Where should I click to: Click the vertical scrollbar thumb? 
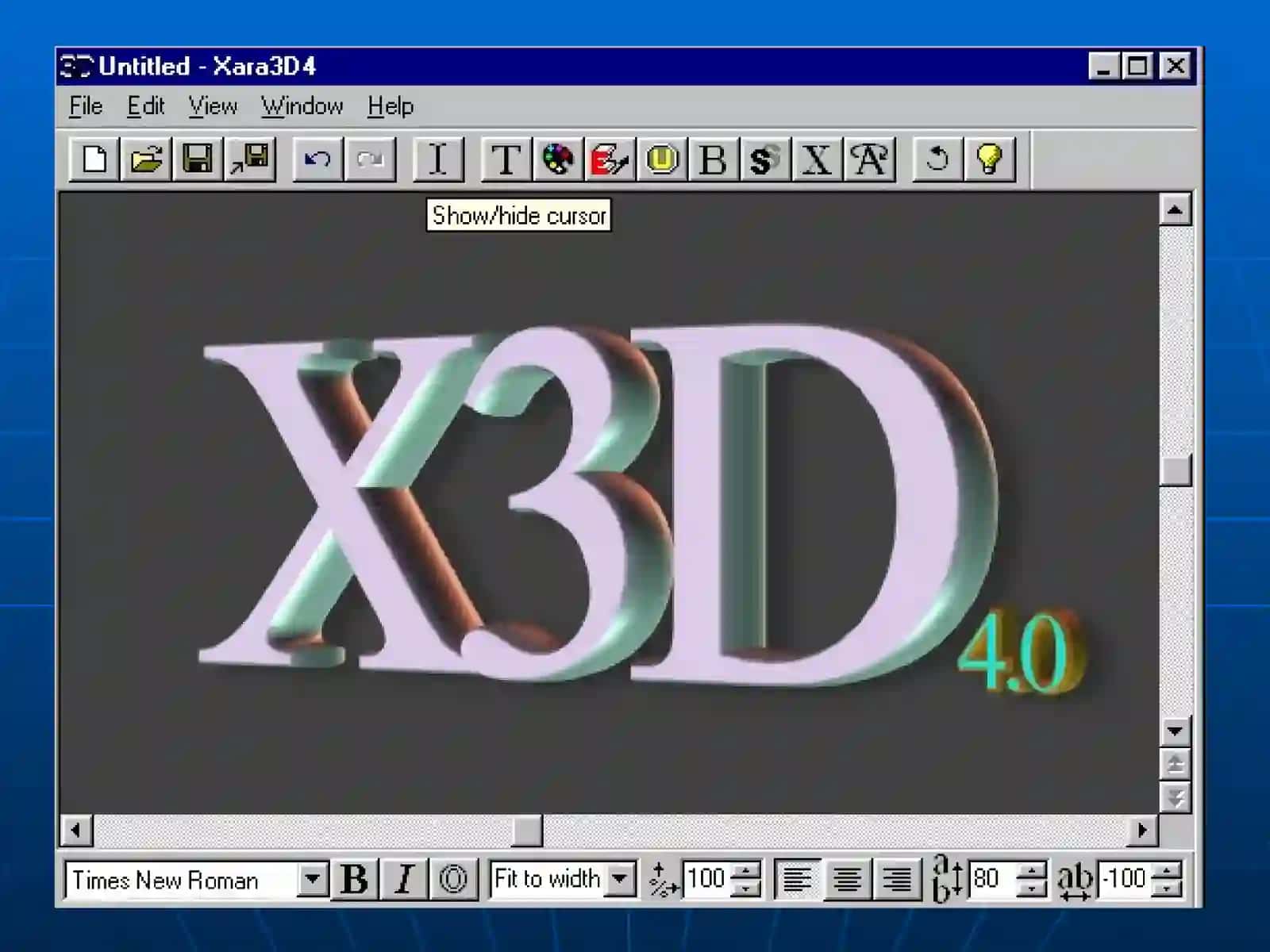click(1175, 471)
